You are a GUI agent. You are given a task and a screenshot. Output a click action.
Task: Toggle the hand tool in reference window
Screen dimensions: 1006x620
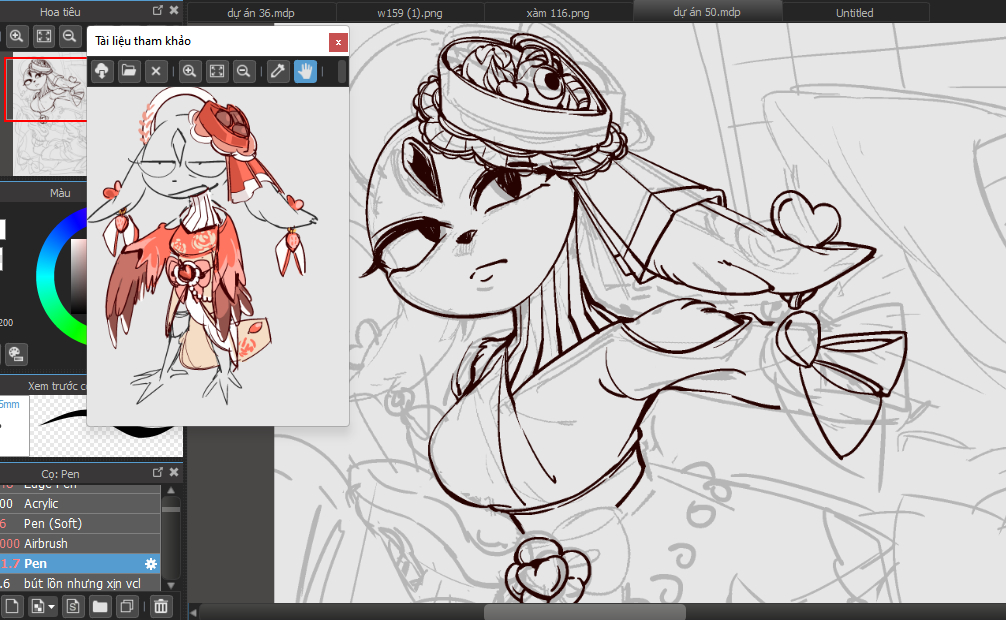point(305,71)
